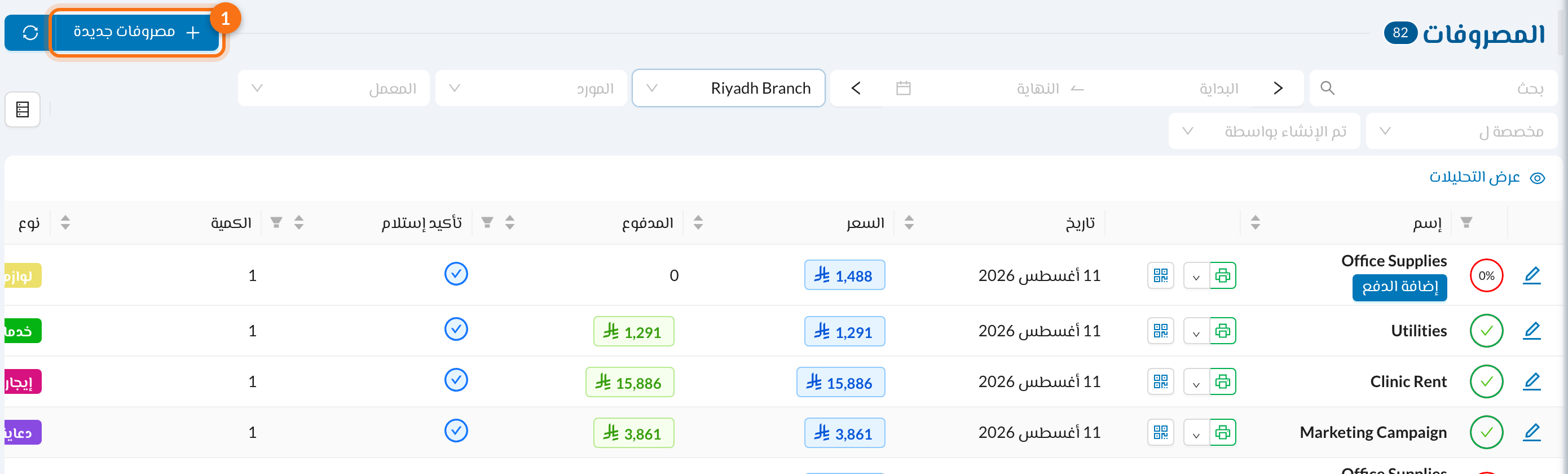Open the supplier (المورد) dropdown
The width and height of the screenshot is (1568, 474).
(531, 89)
